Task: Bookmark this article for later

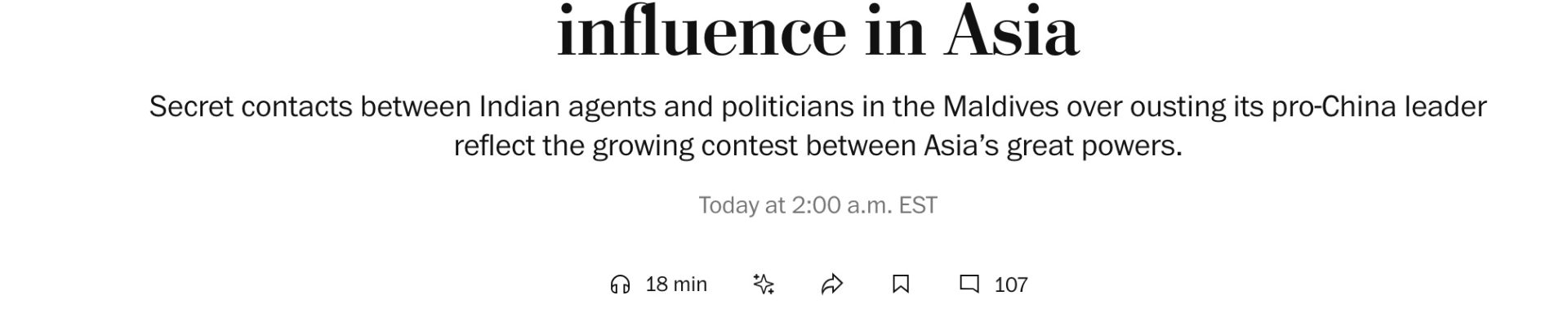Action: pos(901,284)
